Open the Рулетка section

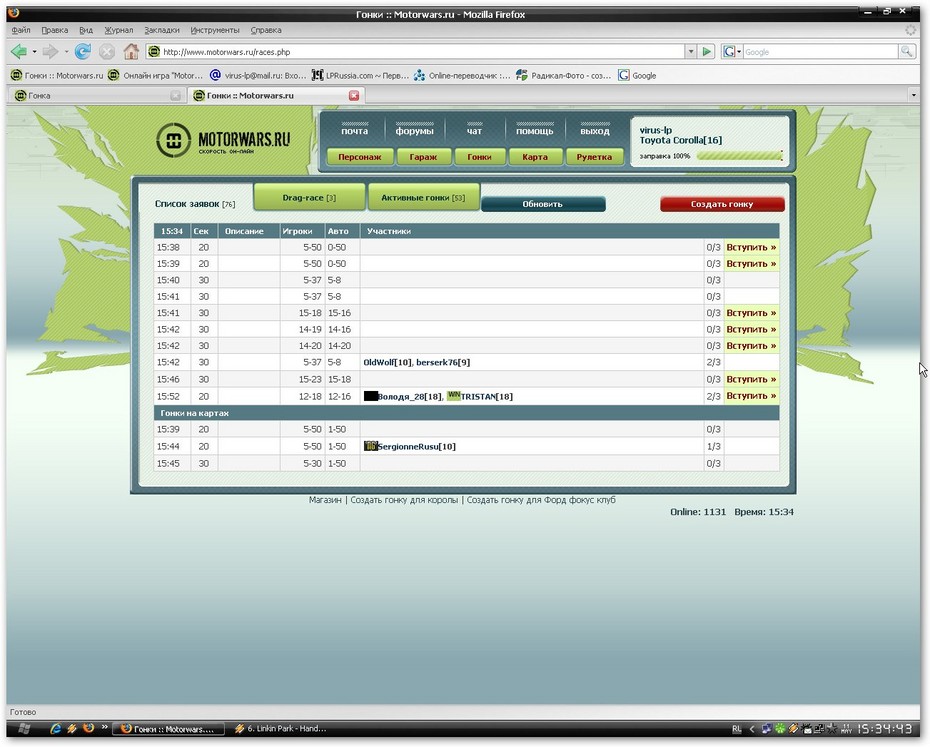tap(594, 157)
